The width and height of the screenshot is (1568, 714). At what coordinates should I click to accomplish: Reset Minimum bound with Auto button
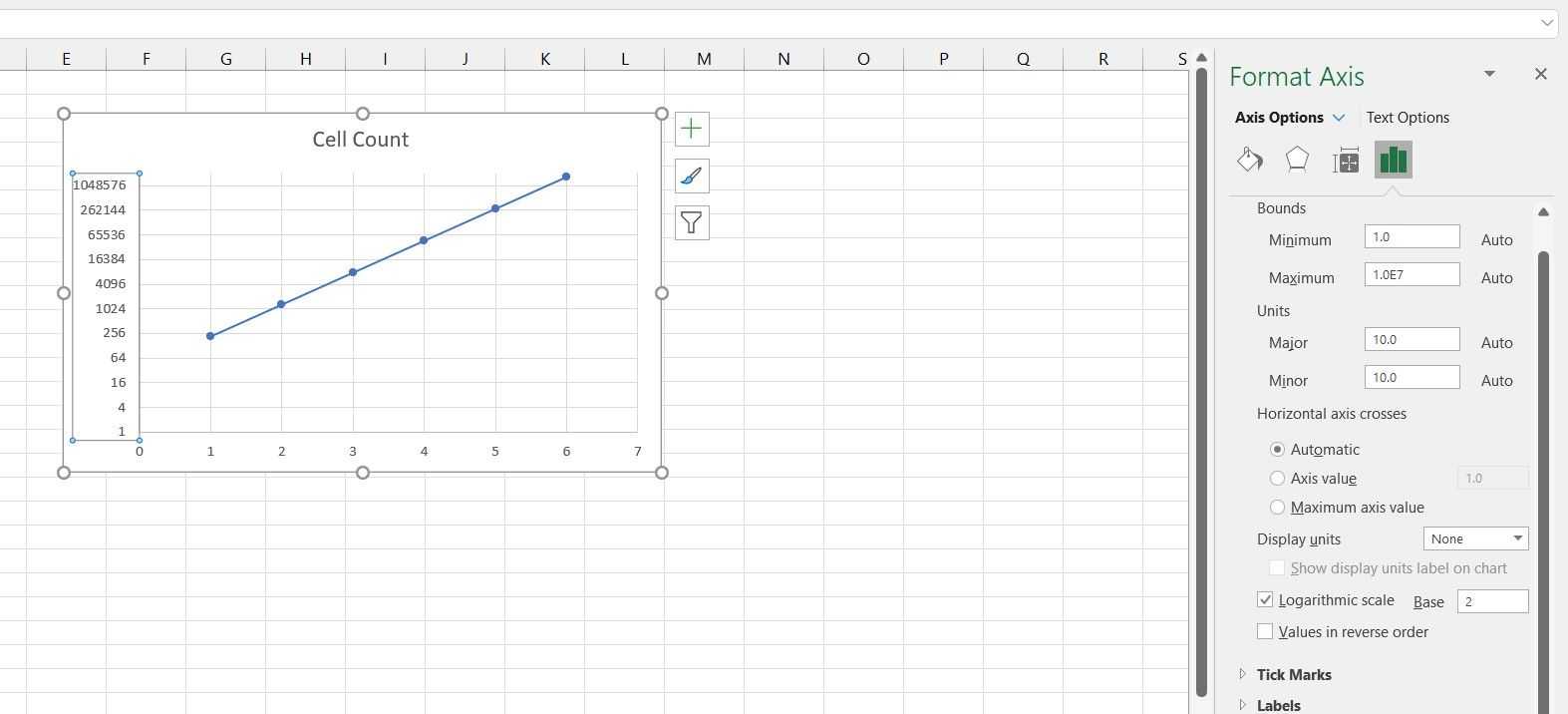pyautogui.click(x=1496, y=240)
